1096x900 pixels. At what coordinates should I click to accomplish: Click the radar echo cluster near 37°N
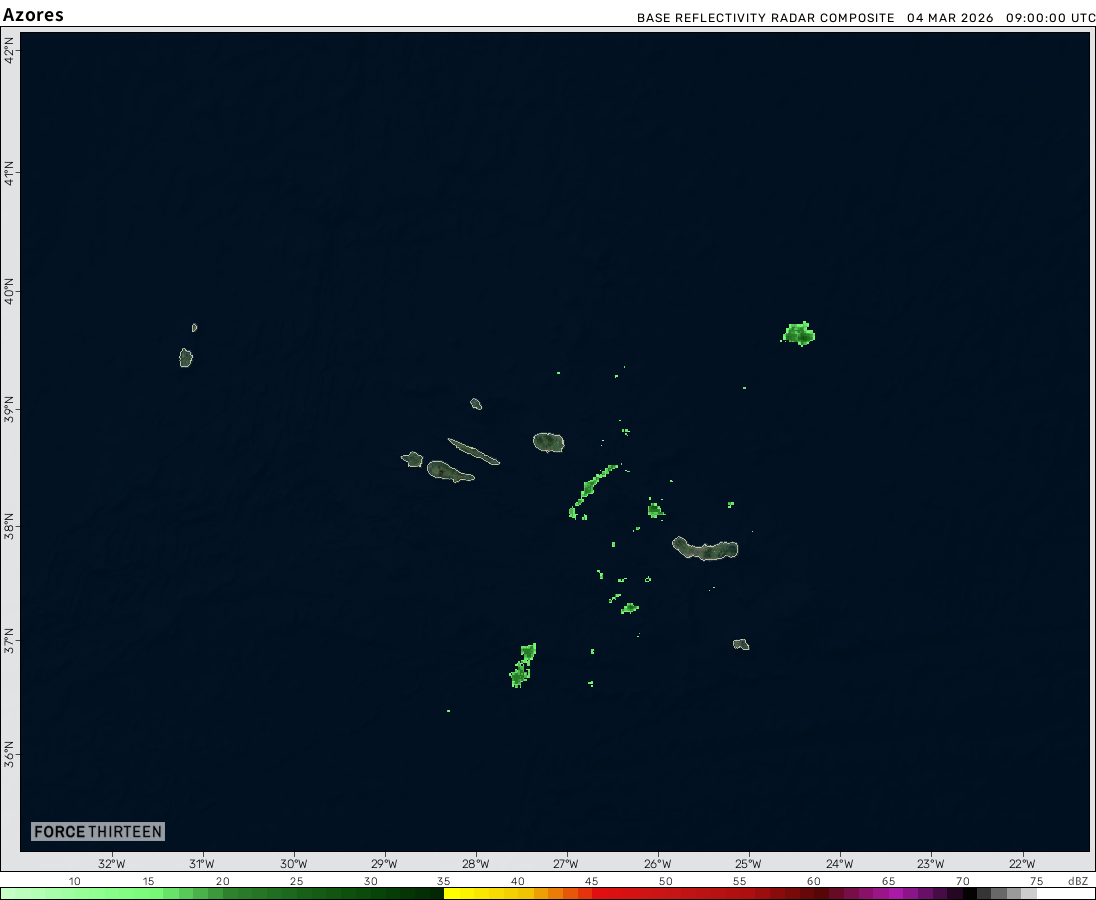[521, 667]
